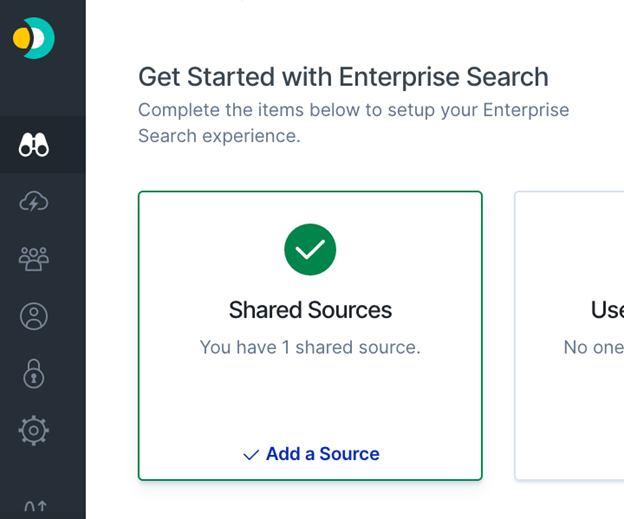Open Sources via the cloud lightning icon
624x519 pixels.
tap(34, 202)
